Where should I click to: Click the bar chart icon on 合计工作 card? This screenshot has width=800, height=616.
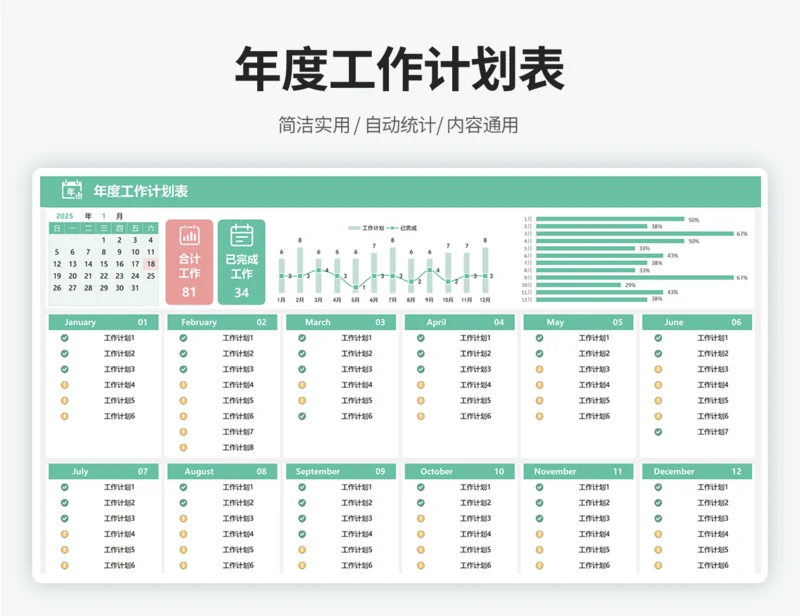pos(189,235)
